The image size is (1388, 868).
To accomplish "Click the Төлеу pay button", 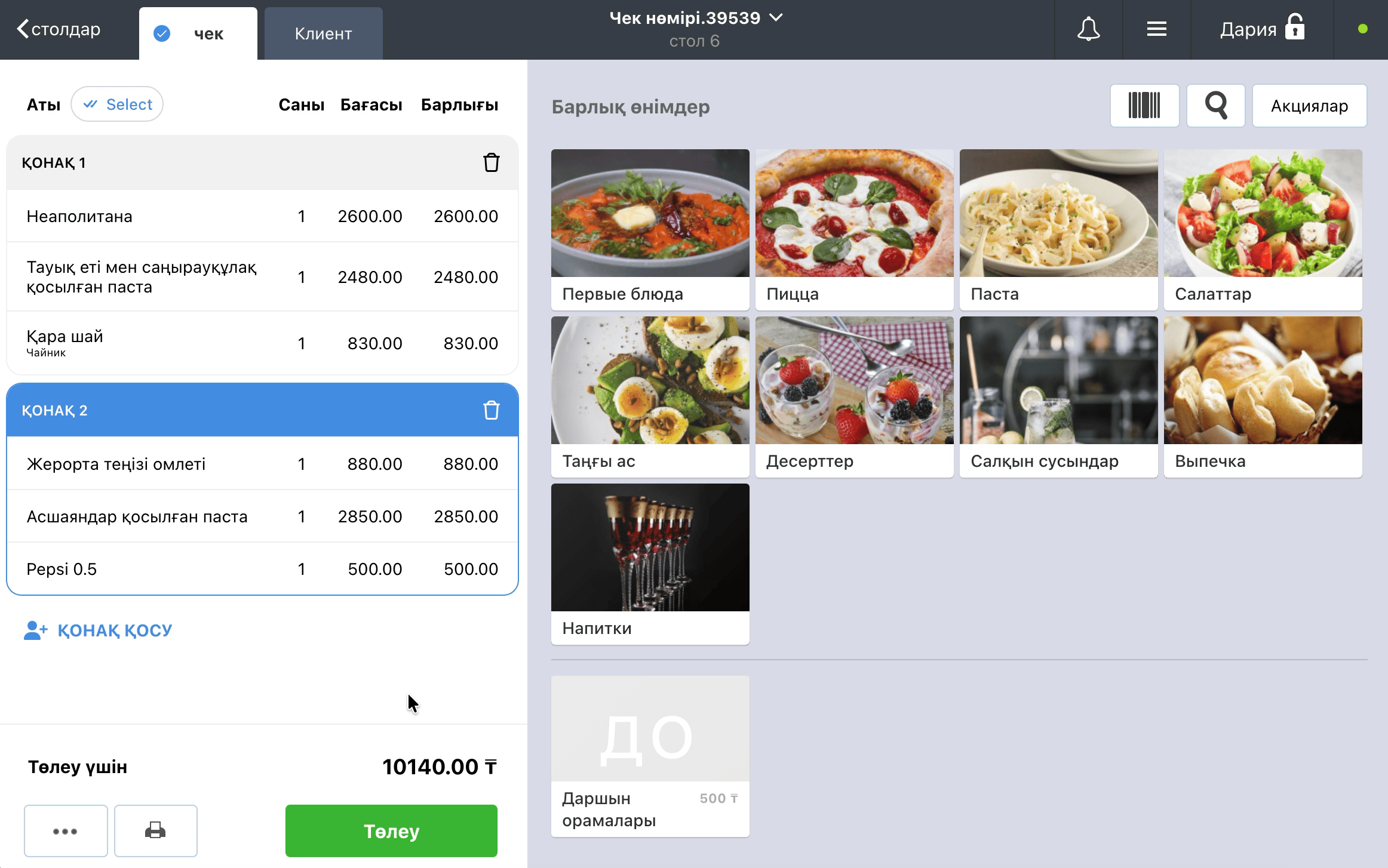I will pyautogui.click(x=391, y=830).
